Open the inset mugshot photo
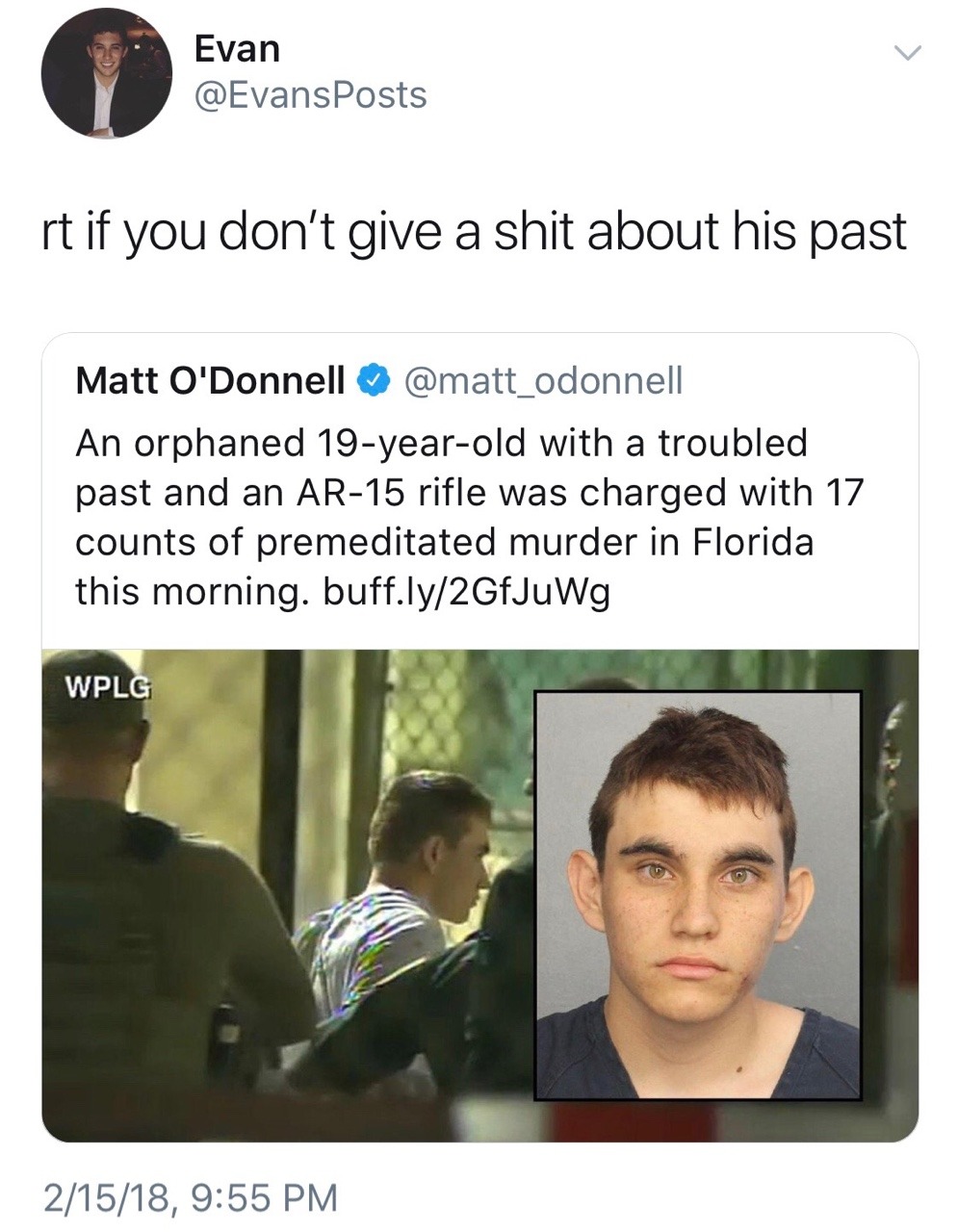The height and width of the screenshot is (1232, 958). pyautogui.click(x=697, y=895)
